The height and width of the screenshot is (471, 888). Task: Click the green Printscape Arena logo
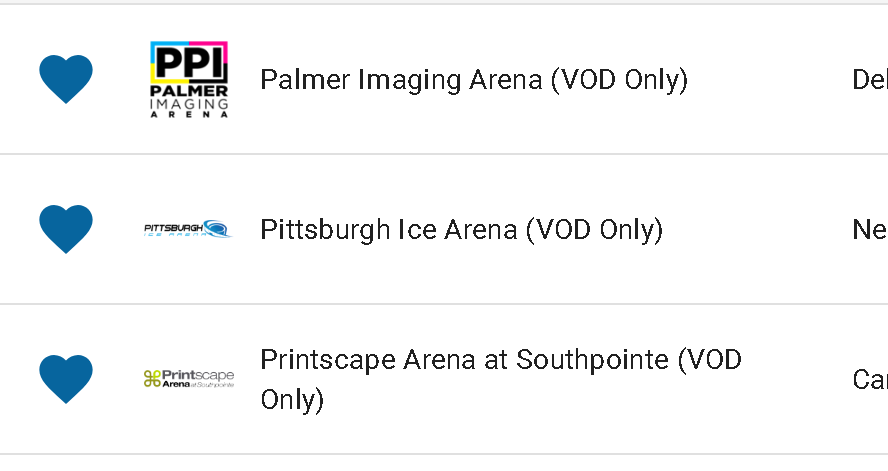[x=189, y=378]
